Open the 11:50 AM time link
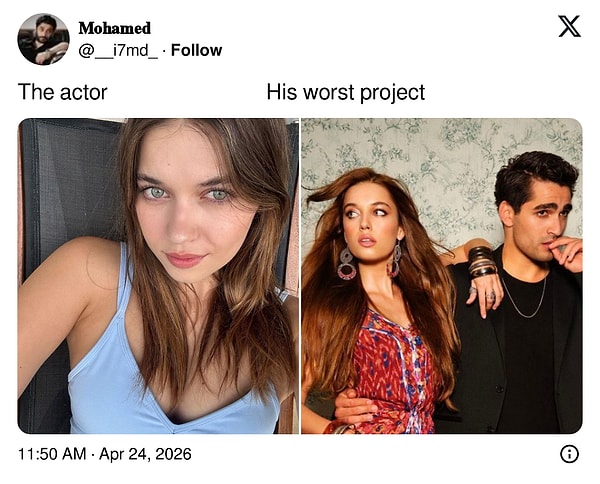Image resolution: width=600 pixels, height=484 pixels. 52,454
